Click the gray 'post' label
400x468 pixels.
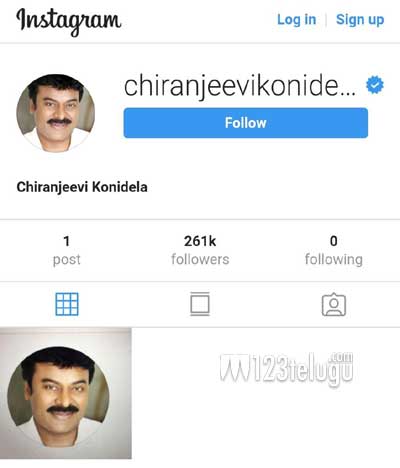67,260
